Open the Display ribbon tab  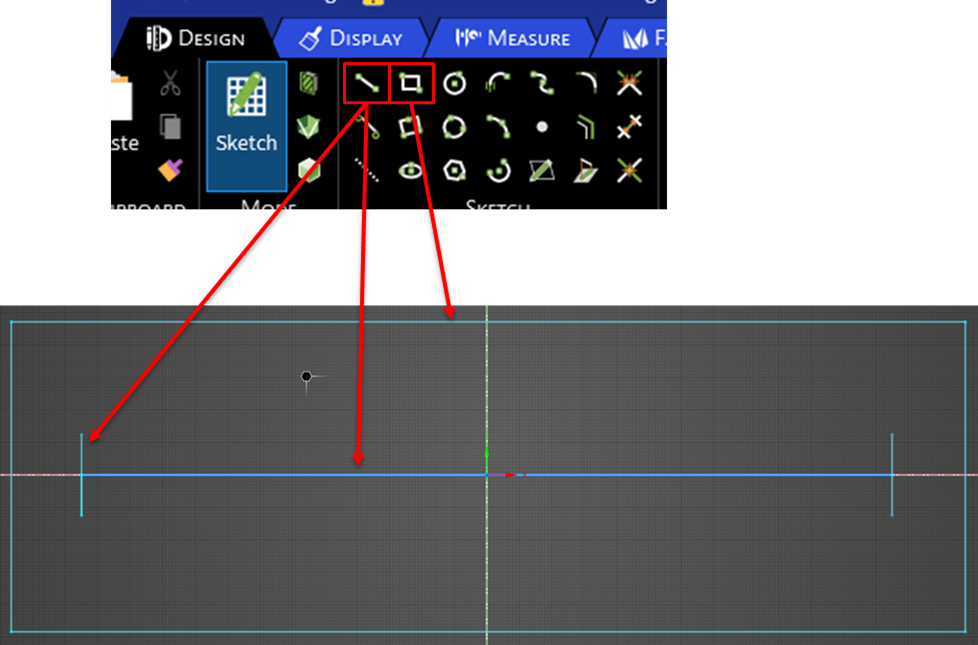[354, 39]
